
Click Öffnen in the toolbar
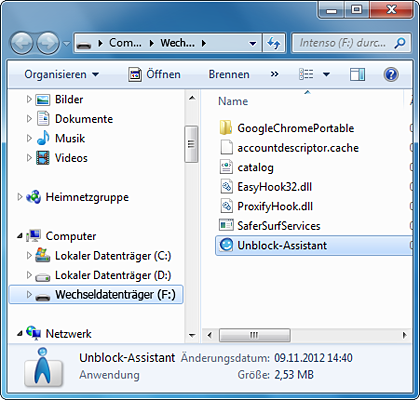click(154, 74)
